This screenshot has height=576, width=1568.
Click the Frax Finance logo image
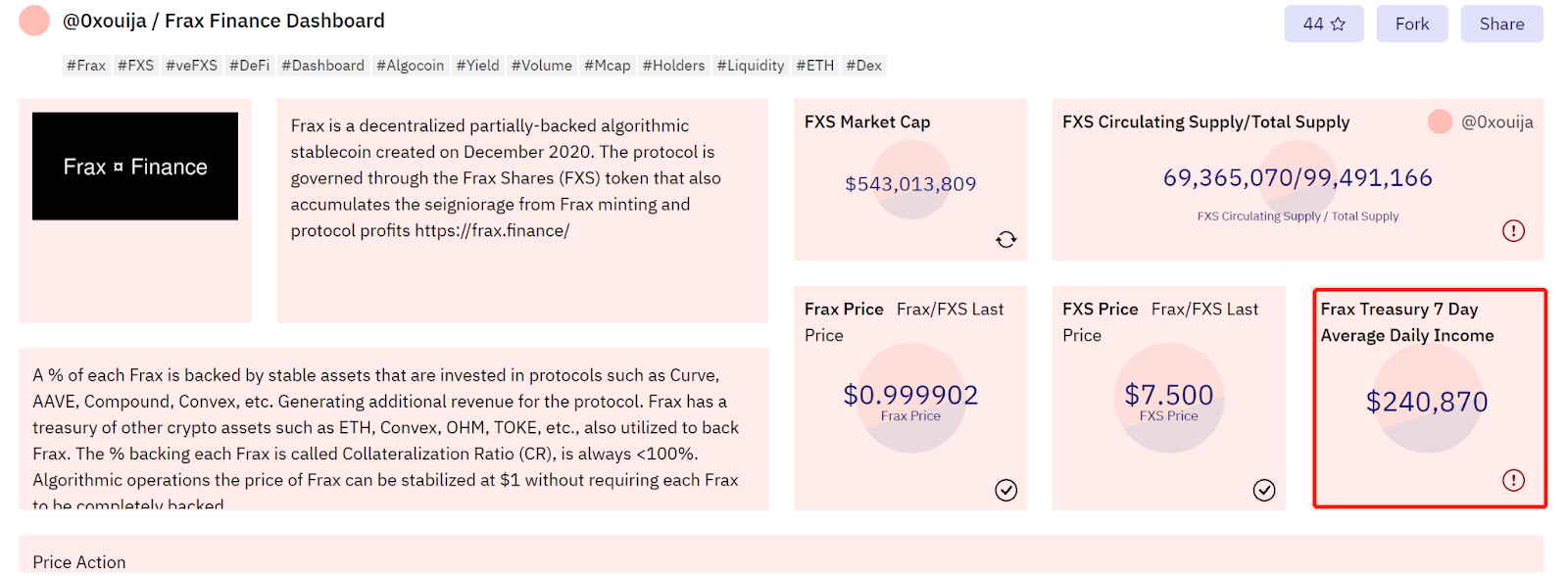[135, 167]
